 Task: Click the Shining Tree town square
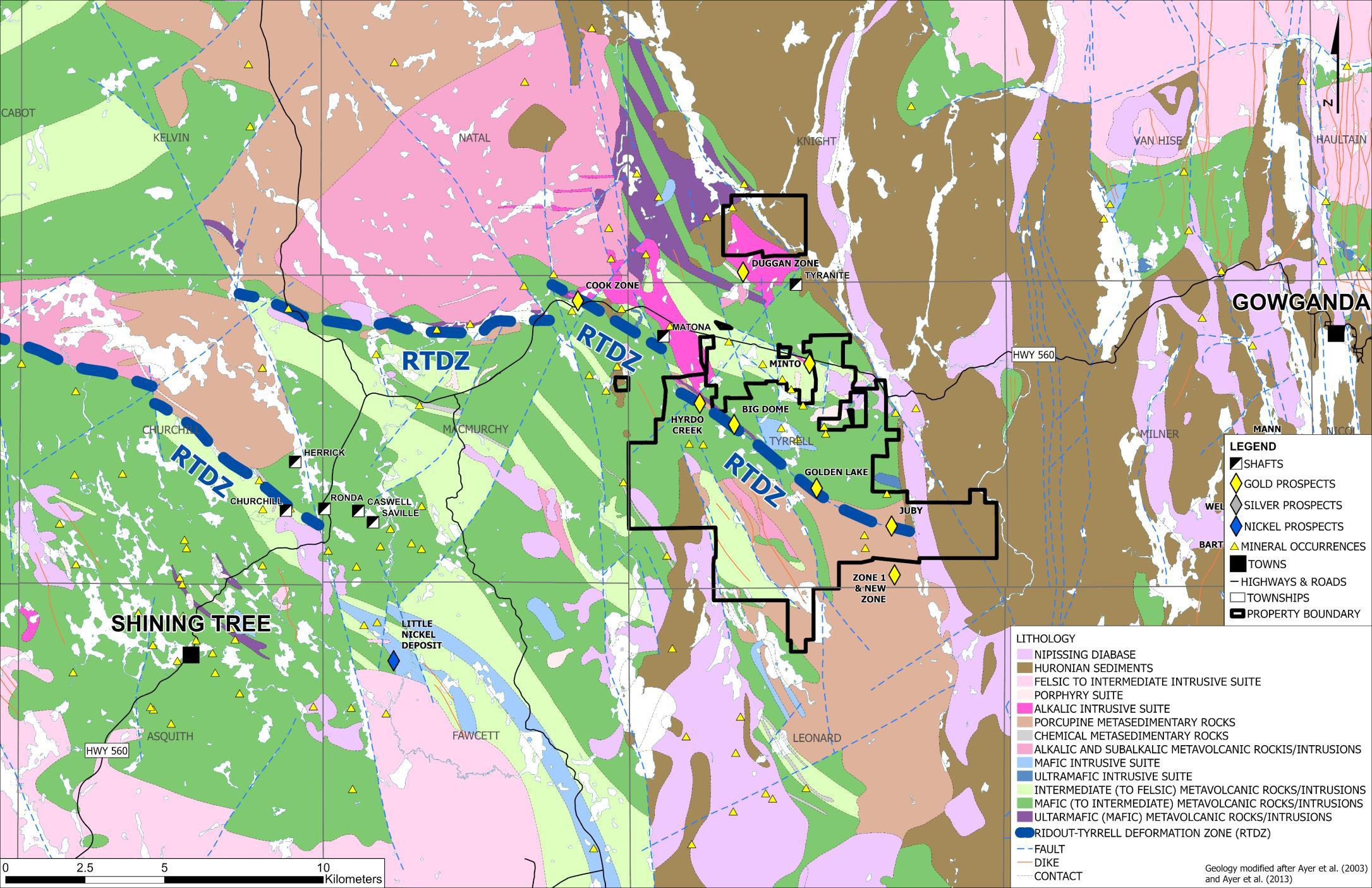click(190, 655)
